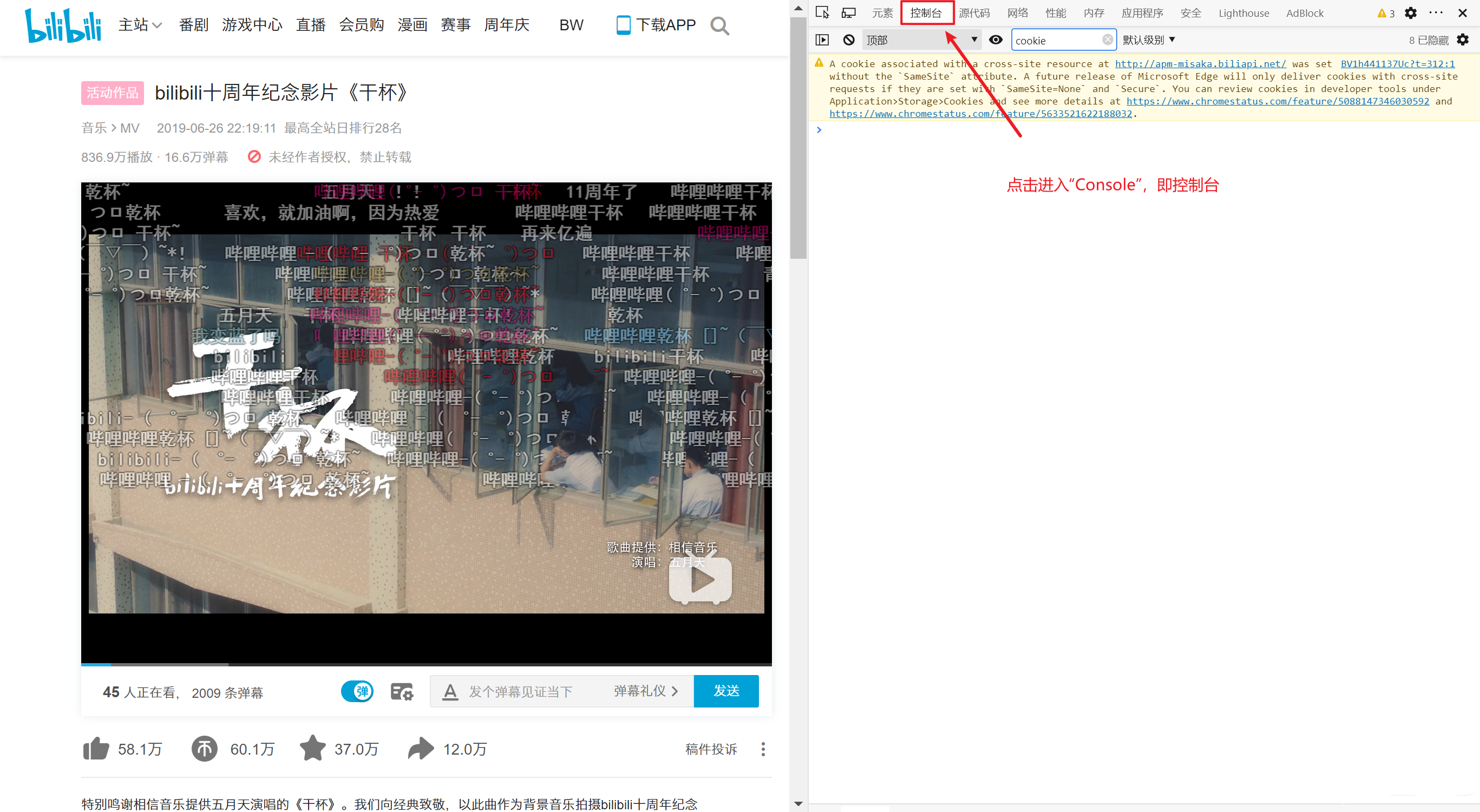
Task: Open the 默认级别 log level dropdown
Action: pyautogui.click(x=1149, y=40)
